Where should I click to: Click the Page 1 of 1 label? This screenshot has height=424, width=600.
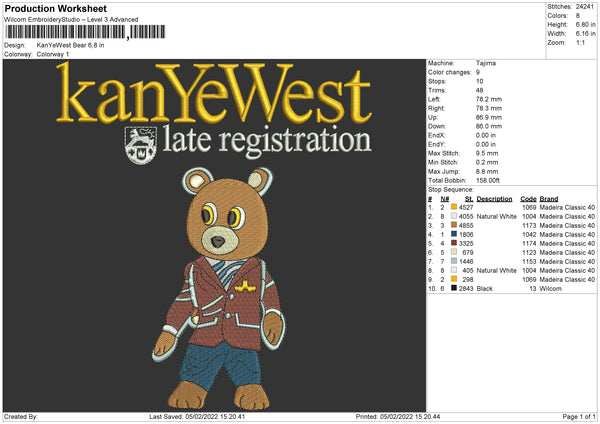pos(579,417)
